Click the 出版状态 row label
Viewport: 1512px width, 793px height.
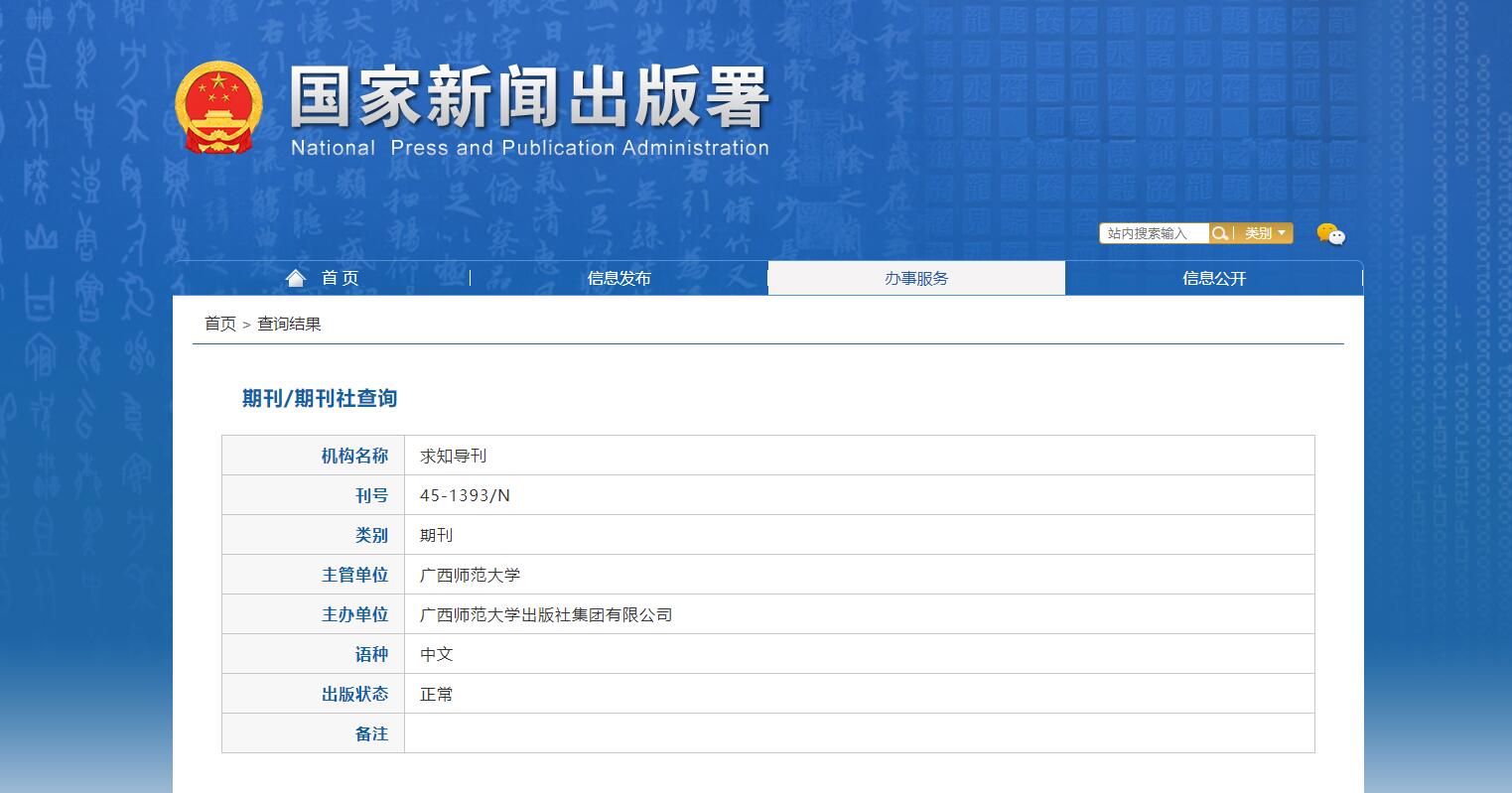tap(354, 694)
